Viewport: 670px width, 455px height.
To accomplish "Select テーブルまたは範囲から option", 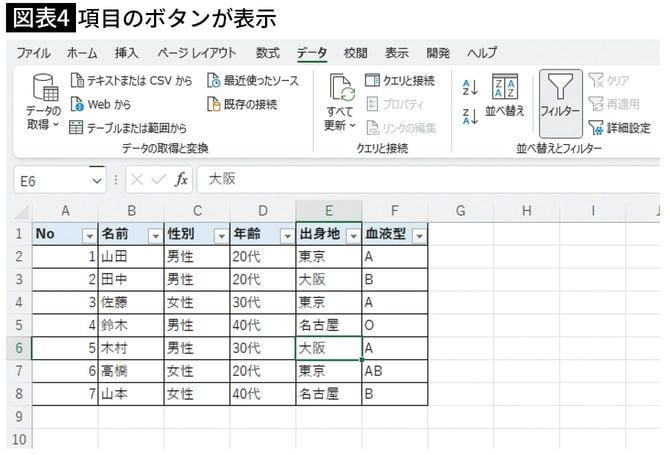I will 128,127.
